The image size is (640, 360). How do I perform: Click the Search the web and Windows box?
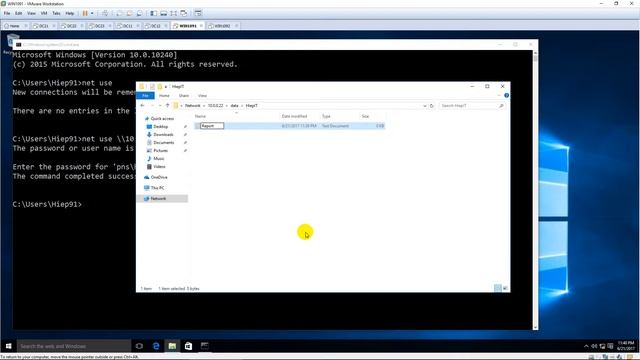pyautogui.click(x=74, y=346)
